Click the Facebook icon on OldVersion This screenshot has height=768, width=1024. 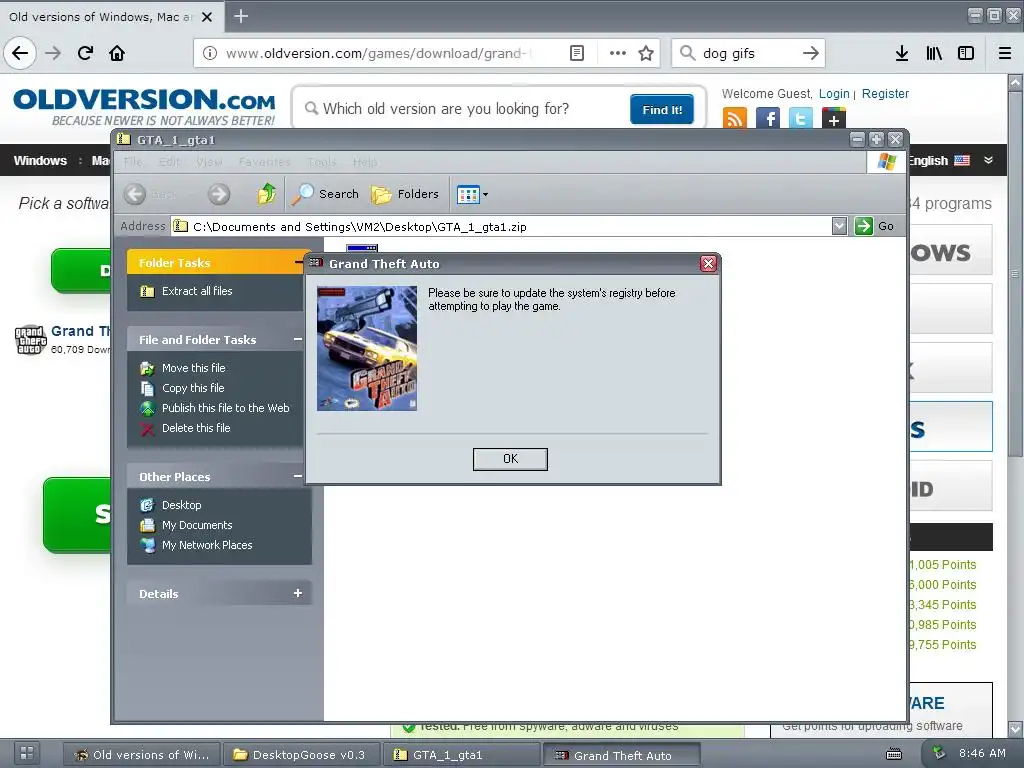coord(768,118)
